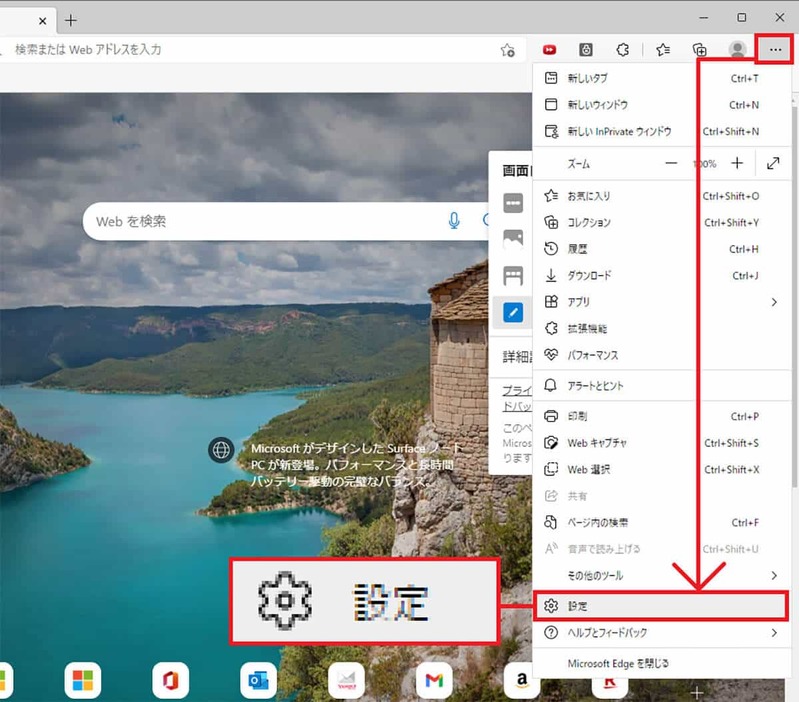
Task: Open the Microsoft tile in quick links
Action: (x=83, y=680)
